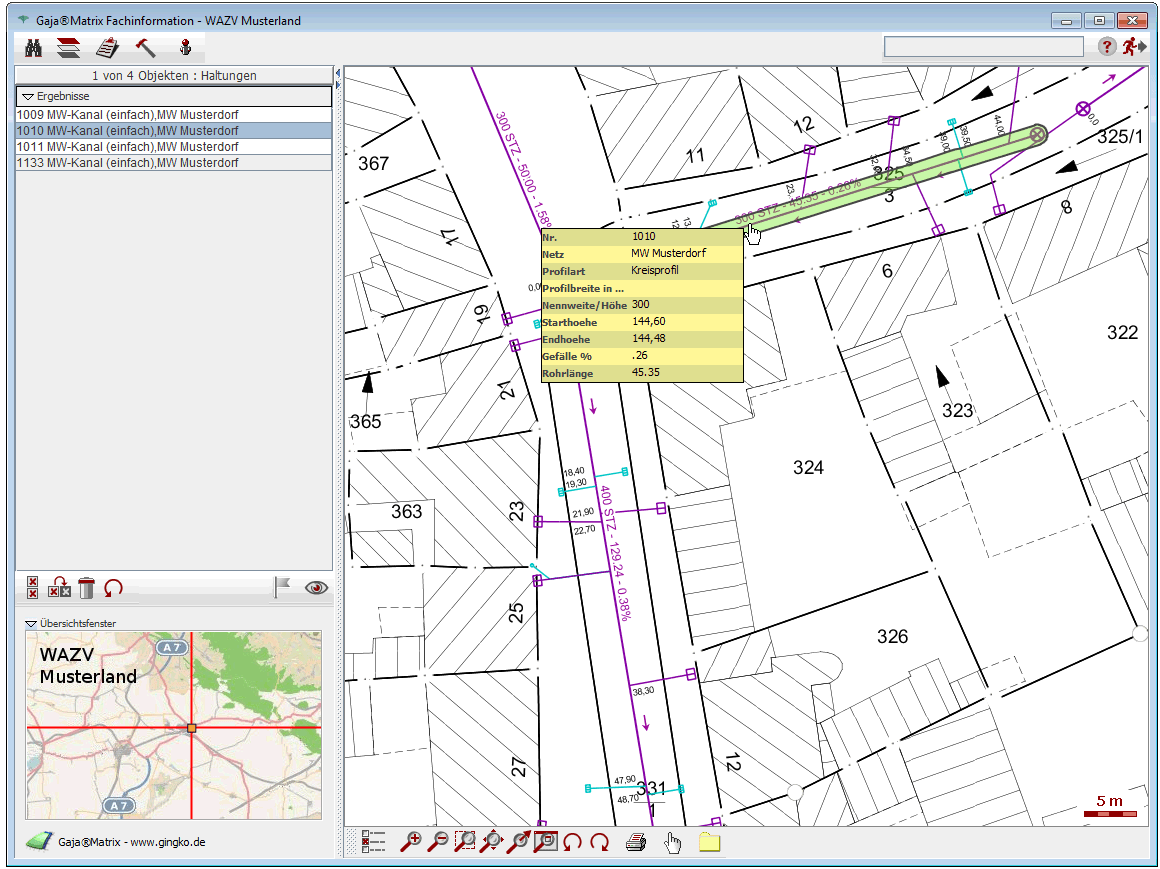Activate the zoom-to-rectangle selection tool

(x=465, y=842)
